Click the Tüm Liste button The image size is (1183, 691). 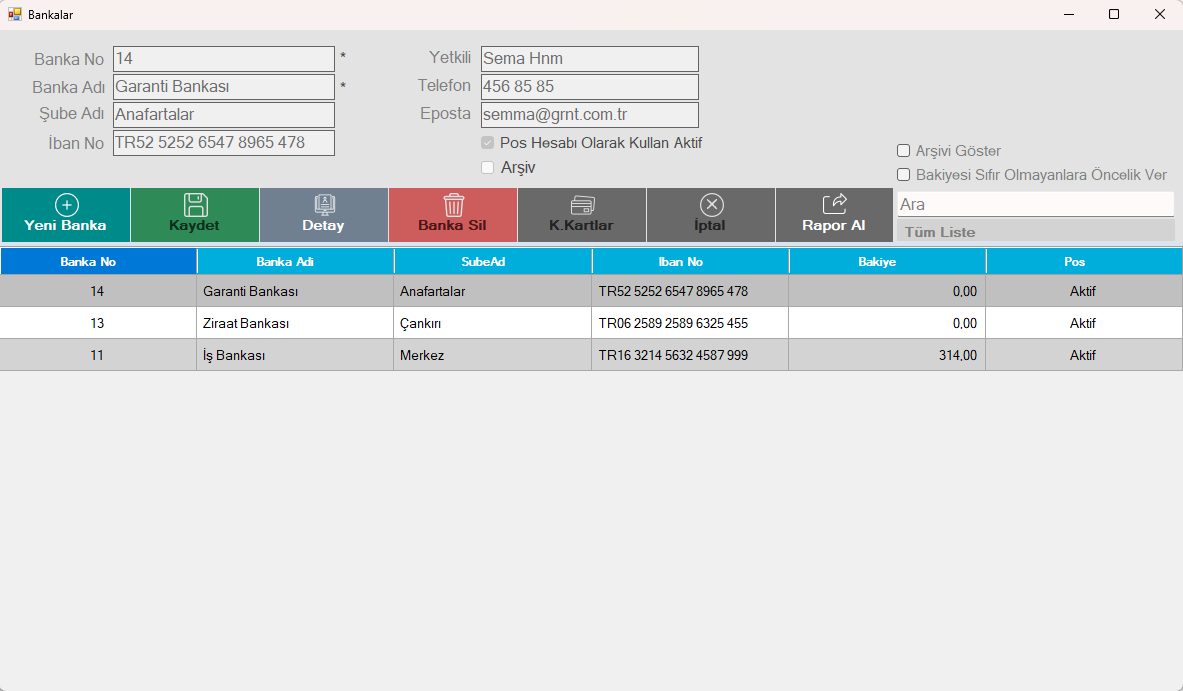(x=1035, y=232)
